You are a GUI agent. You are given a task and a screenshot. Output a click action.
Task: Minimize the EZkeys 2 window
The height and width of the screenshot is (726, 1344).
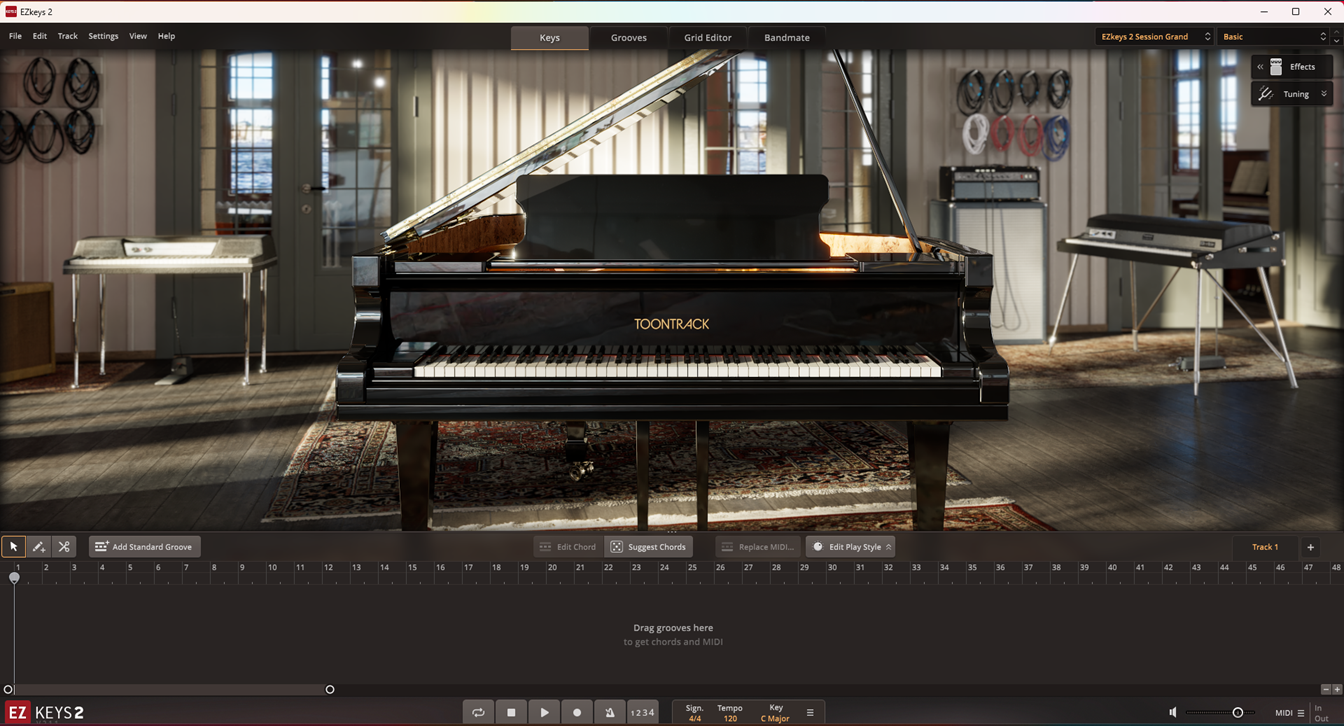click(x=1264, y=12)
